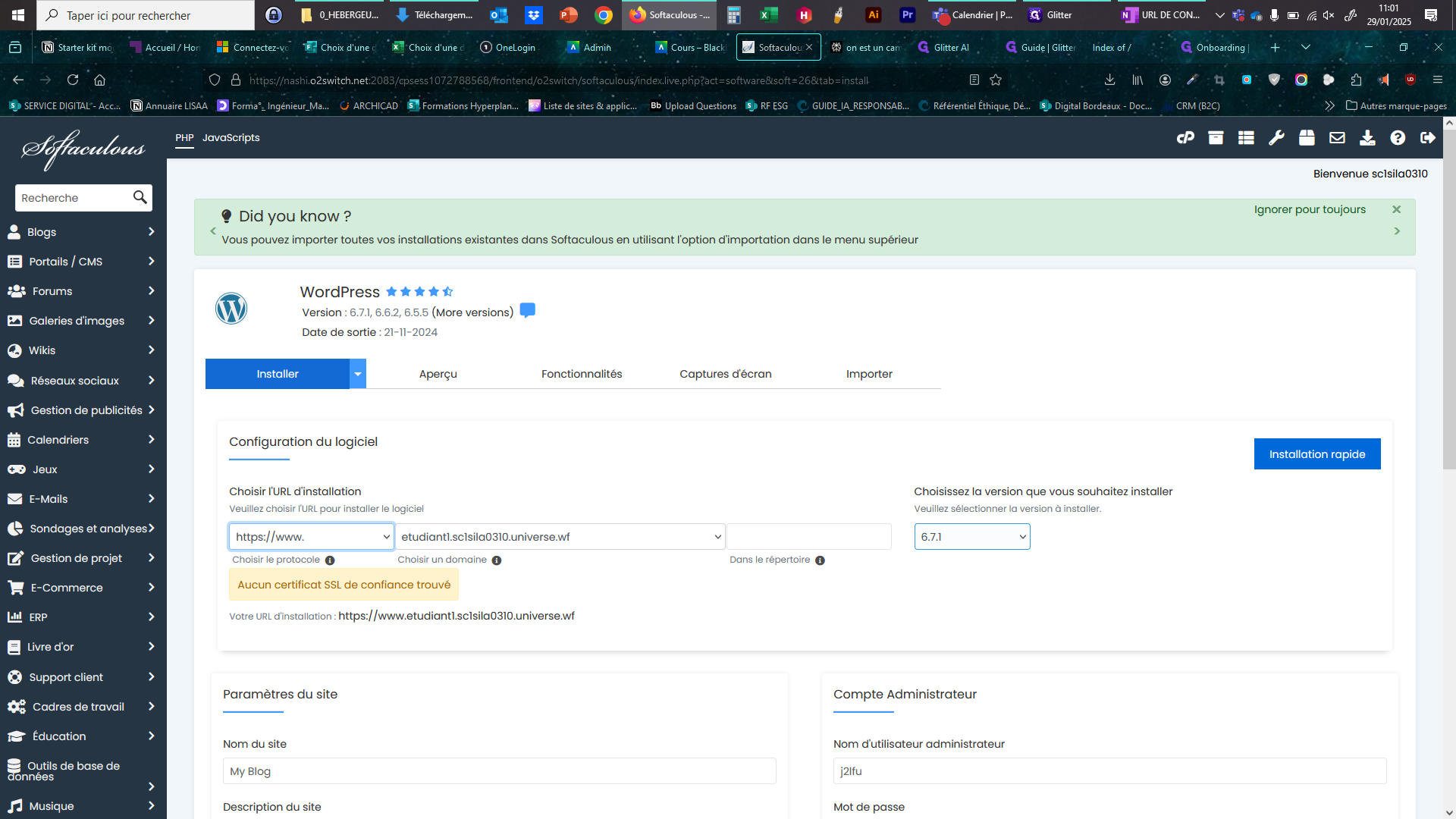Click info icon beside Choisir le protocole
Screen dimensions: 1456x819
click(330, 560)
